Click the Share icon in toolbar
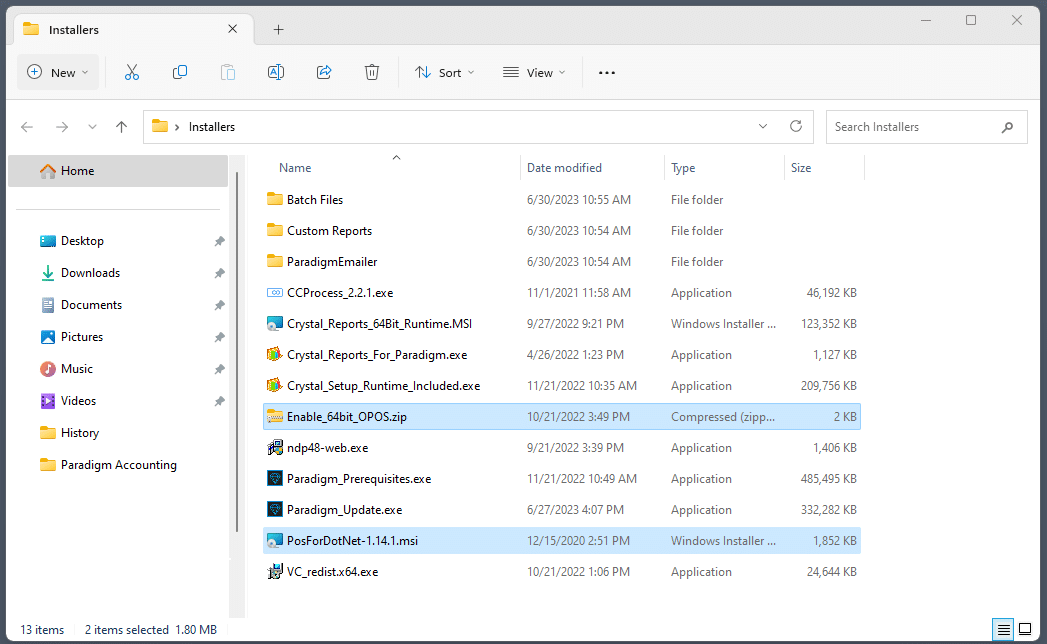This screenshot has height=644, width=1047. pyautogui.click(x=324, y=72)
